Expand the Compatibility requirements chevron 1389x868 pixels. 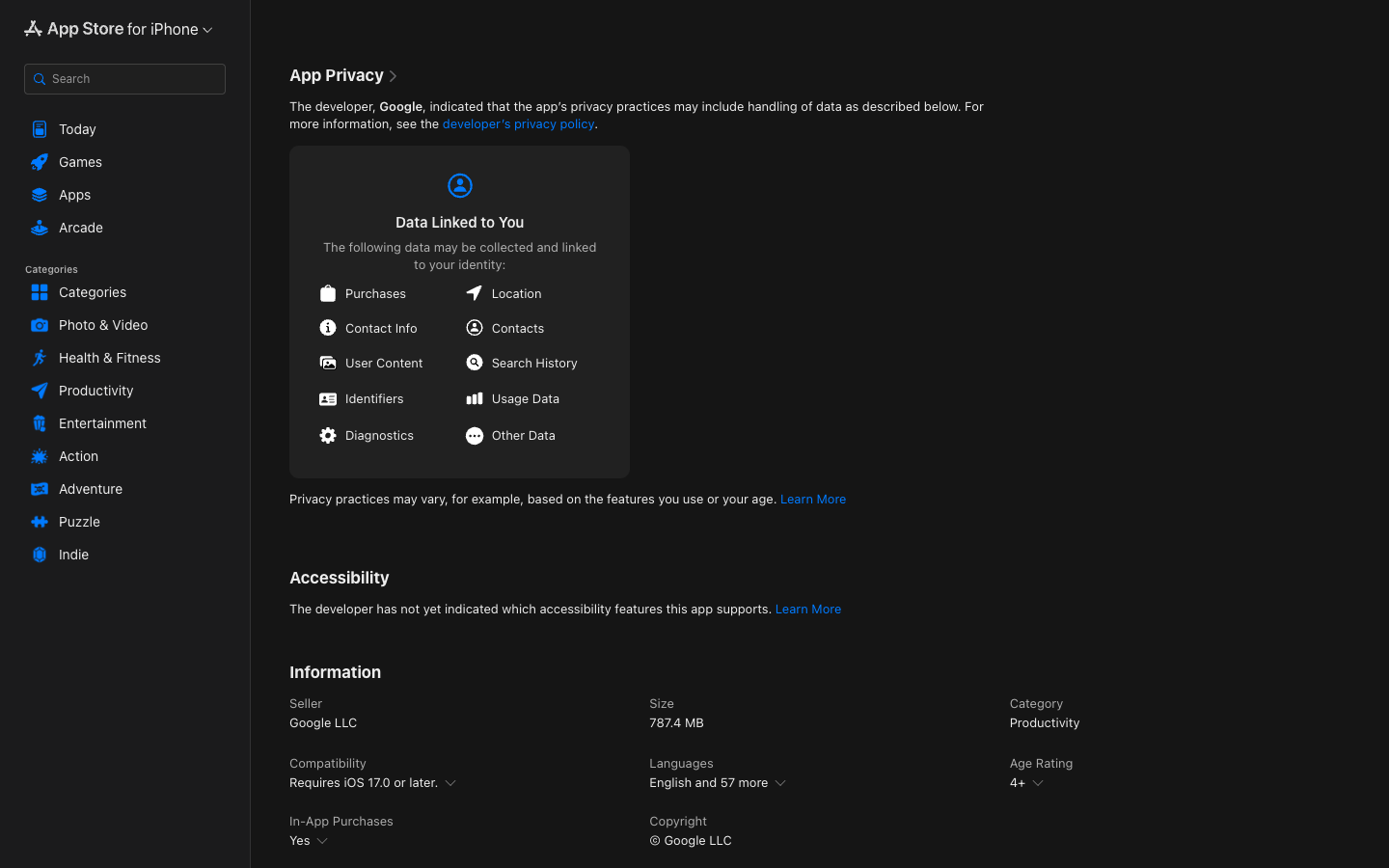(450, 783)
